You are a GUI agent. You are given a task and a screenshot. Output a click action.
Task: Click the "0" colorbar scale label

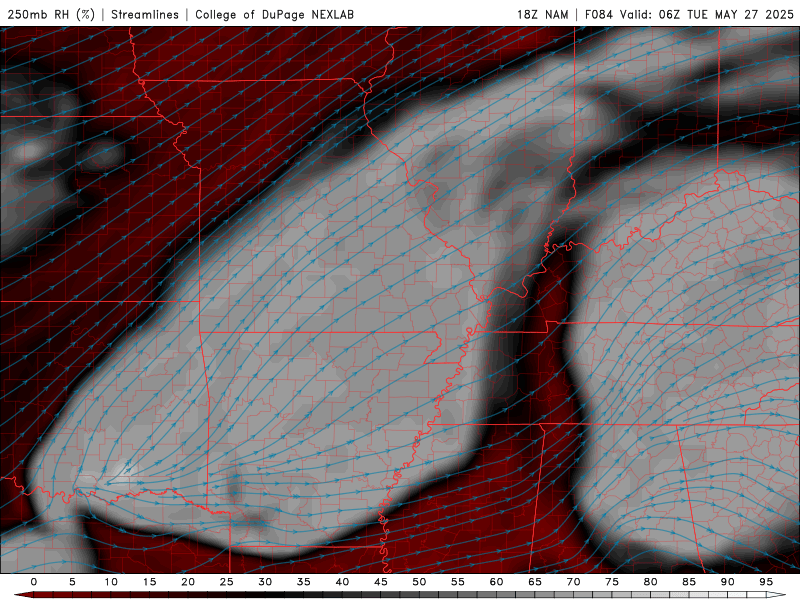point(34,582)
